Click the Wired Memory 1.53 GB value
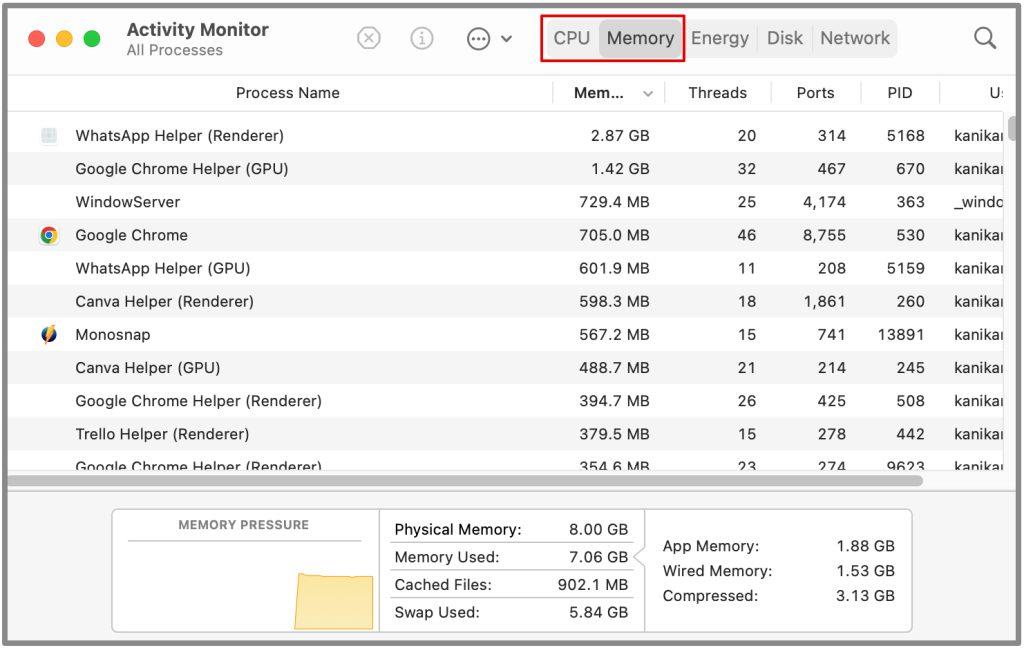Screen dimensions: 1024x648 (x=865, y=571)
